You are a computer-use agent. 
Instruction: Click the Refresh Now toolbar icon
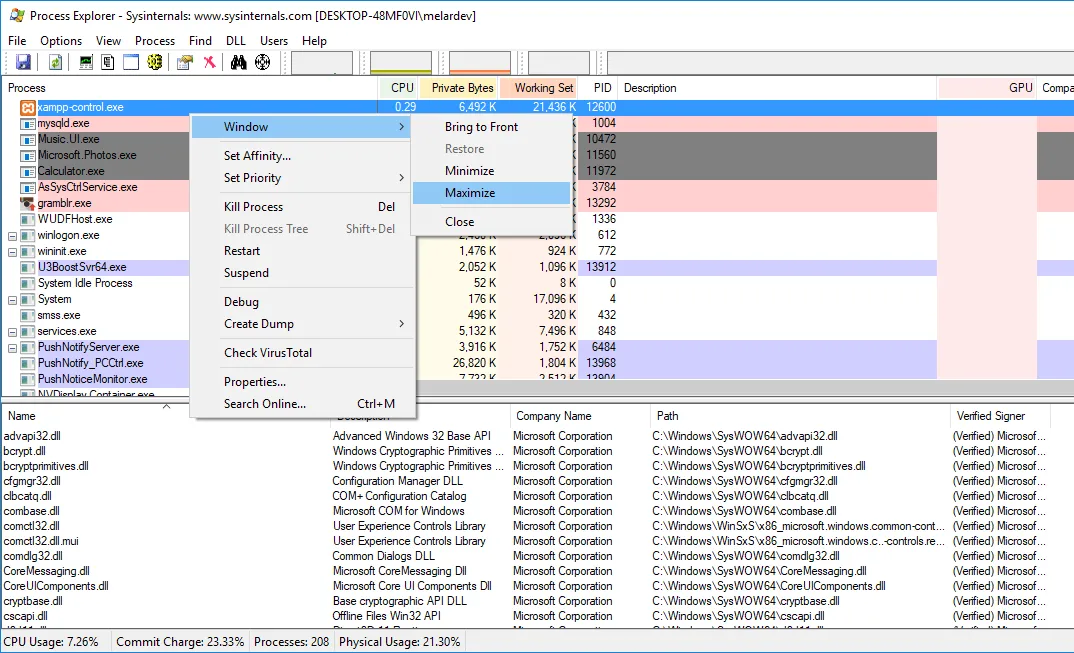(55, 62)
